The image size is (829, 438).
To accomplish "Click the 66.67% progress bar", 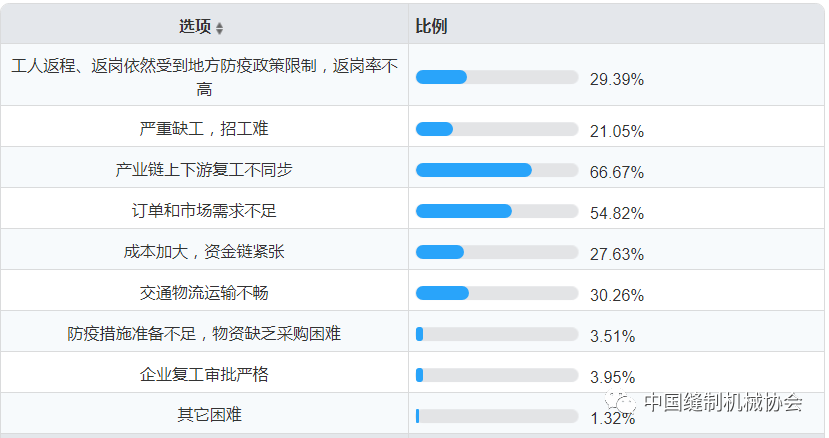I will pos(497,170).
